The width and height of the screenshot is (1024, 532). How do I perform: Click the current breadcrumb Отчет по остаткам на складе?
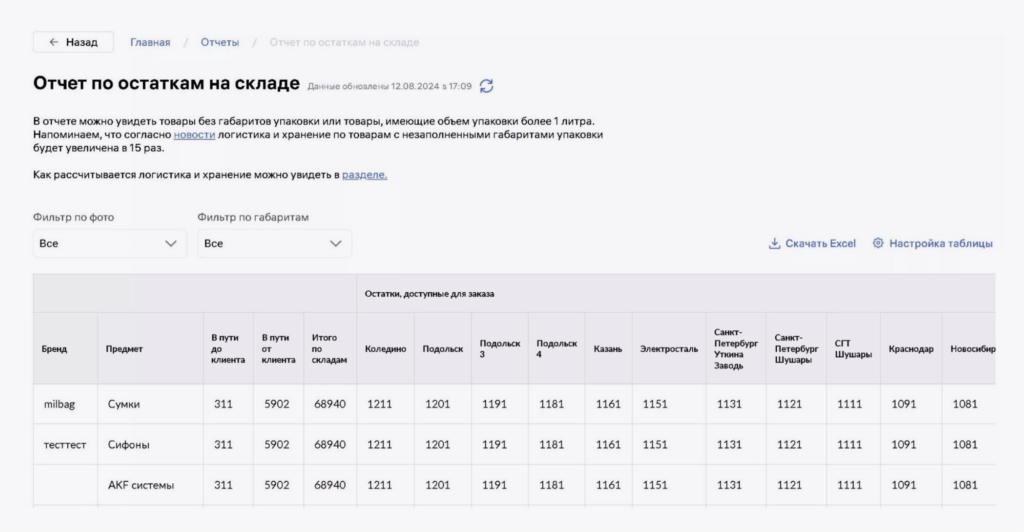(344, 42)
